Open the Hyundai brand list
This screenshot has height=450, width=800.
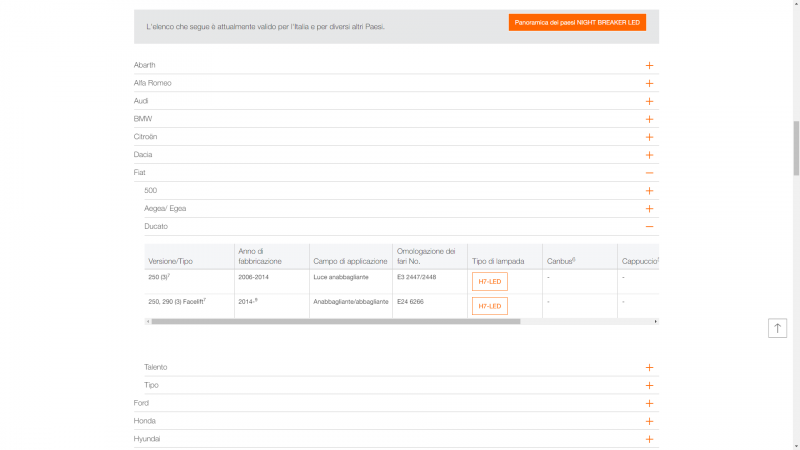click(649, 439)
